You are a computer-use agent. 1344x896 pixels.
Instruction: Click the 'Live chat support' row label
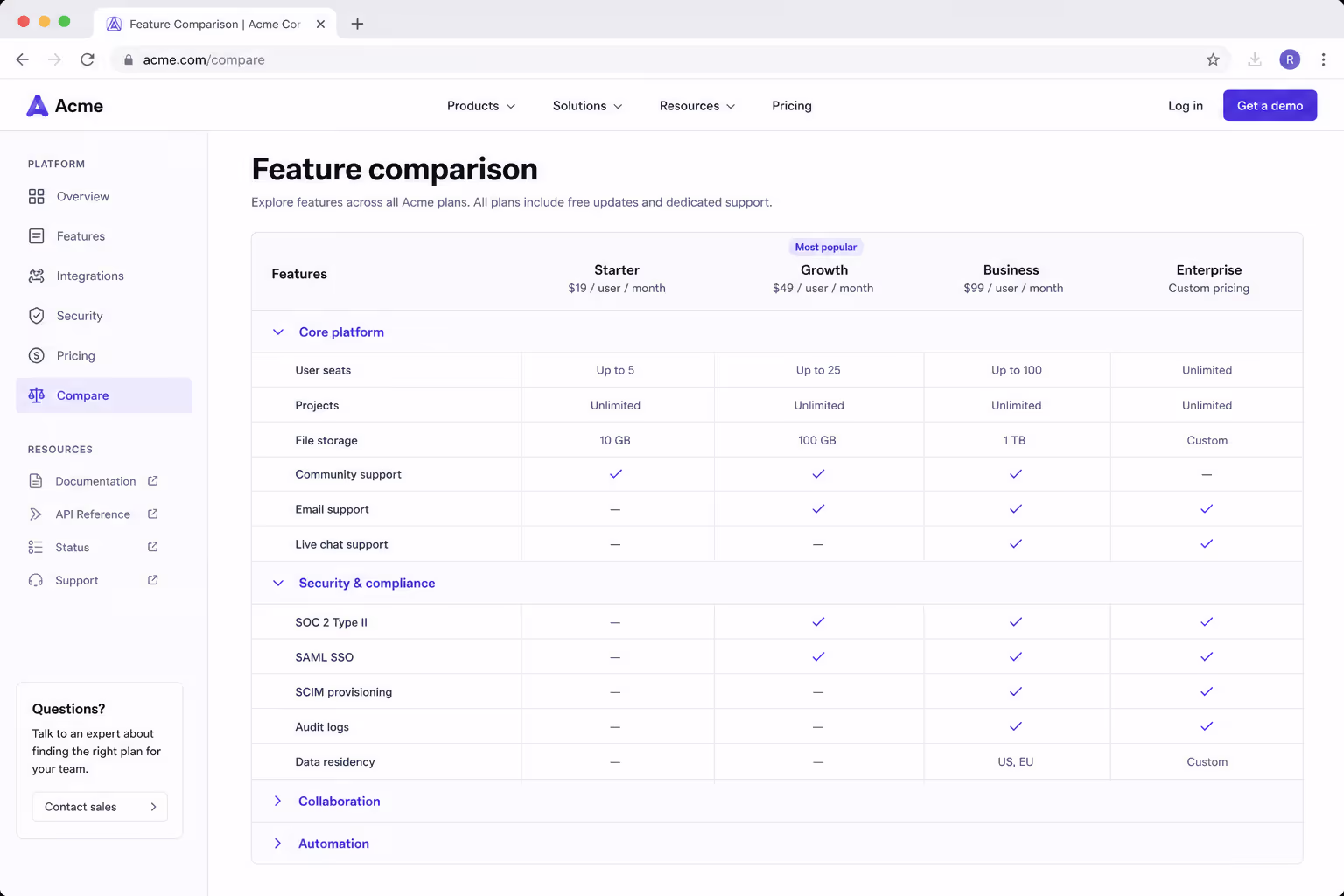click(x=341, y=544)
